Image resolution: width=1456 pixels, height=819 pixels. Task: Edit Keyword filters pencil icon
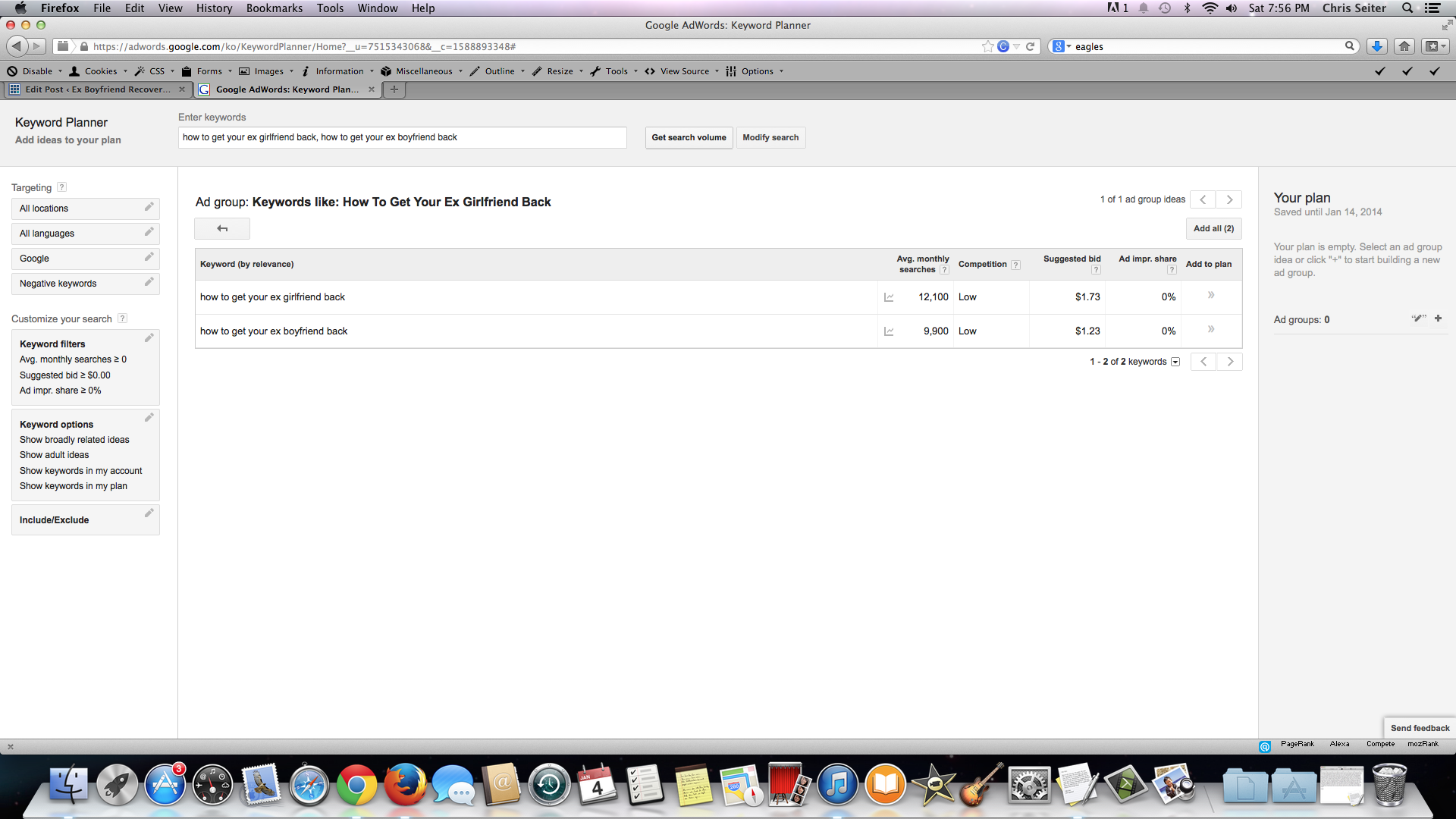[149, 338]
